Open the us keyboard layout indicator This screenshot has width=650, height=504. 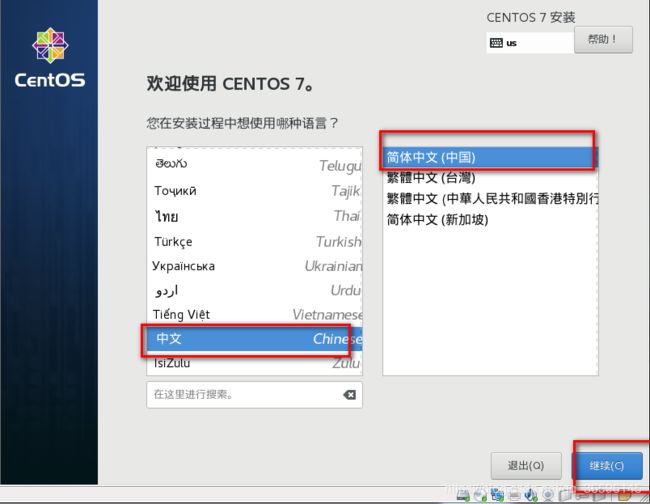(530, 43)
